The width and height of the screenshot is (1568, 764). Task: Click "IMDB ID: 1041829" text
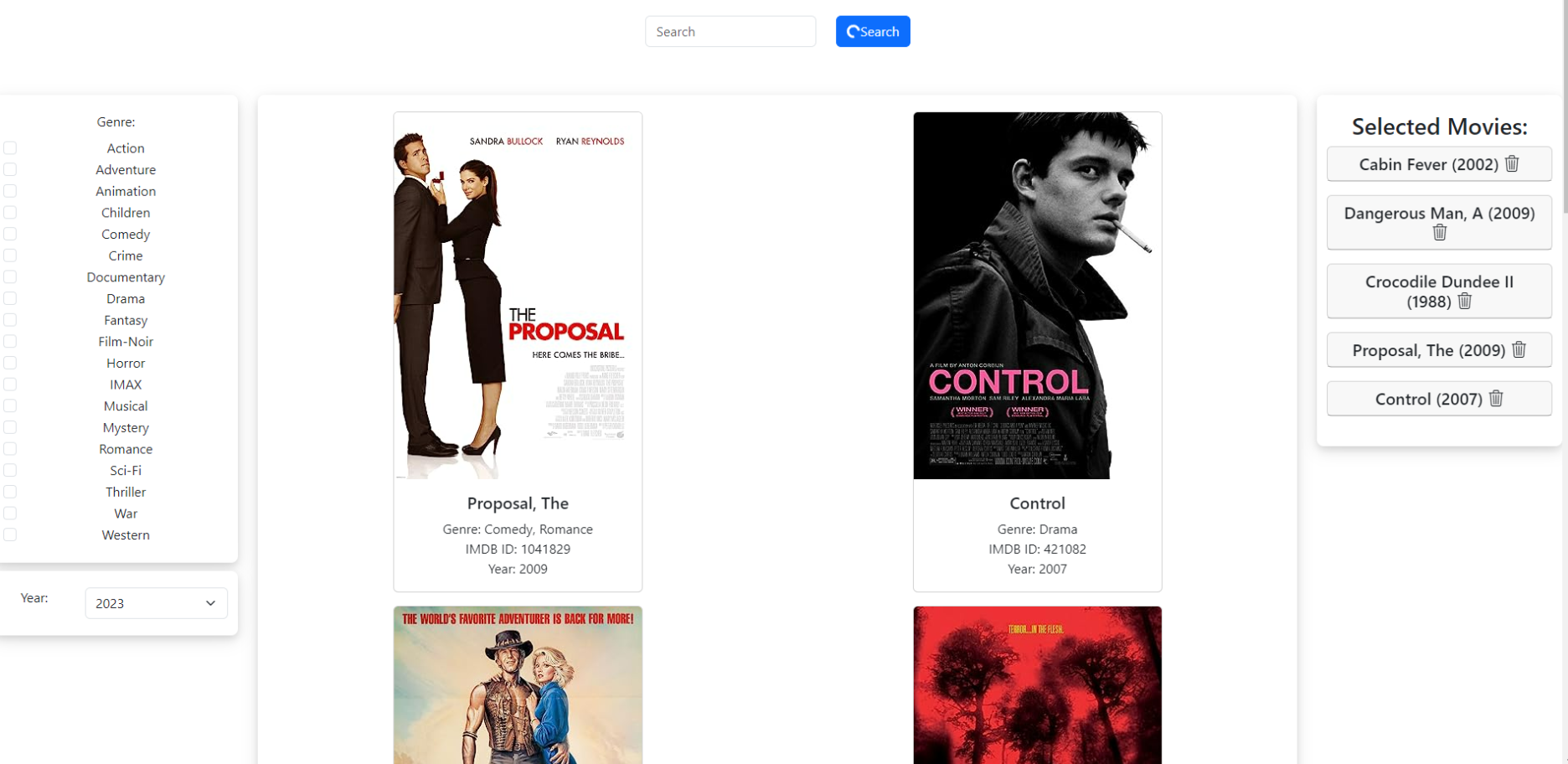[x=518, y=550]
